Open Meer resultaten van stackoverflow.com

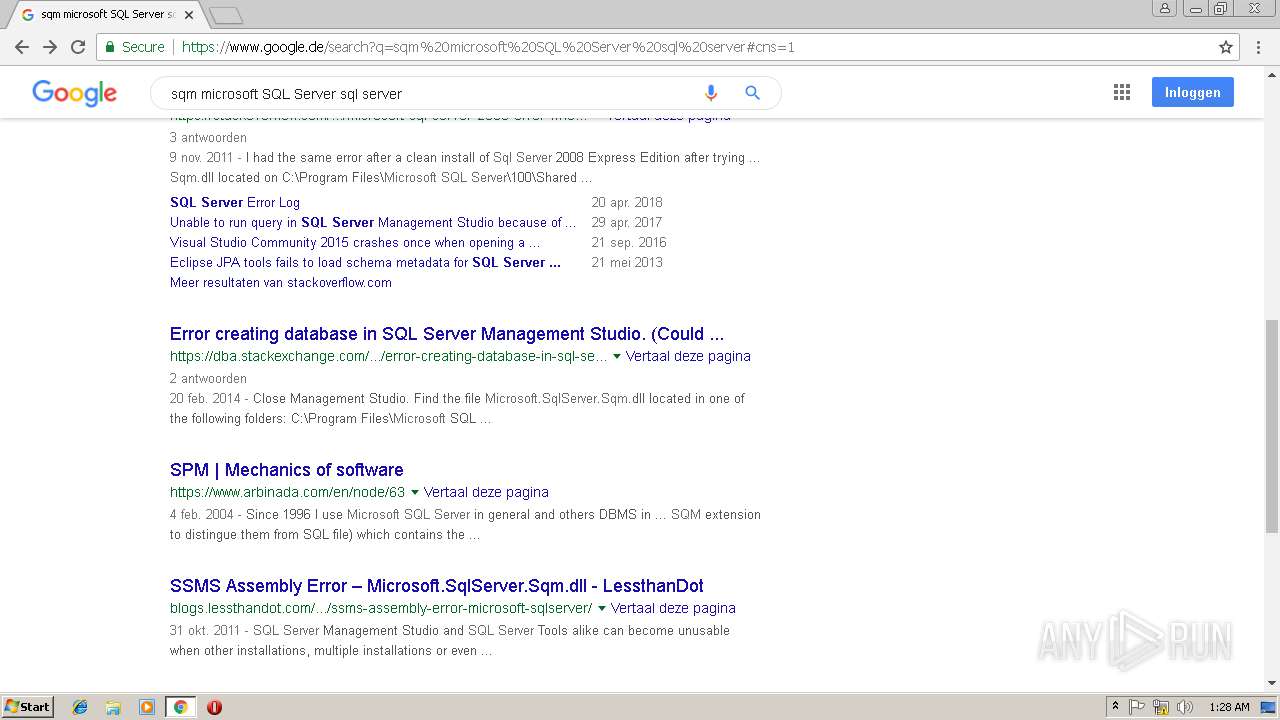click(281, 282)
